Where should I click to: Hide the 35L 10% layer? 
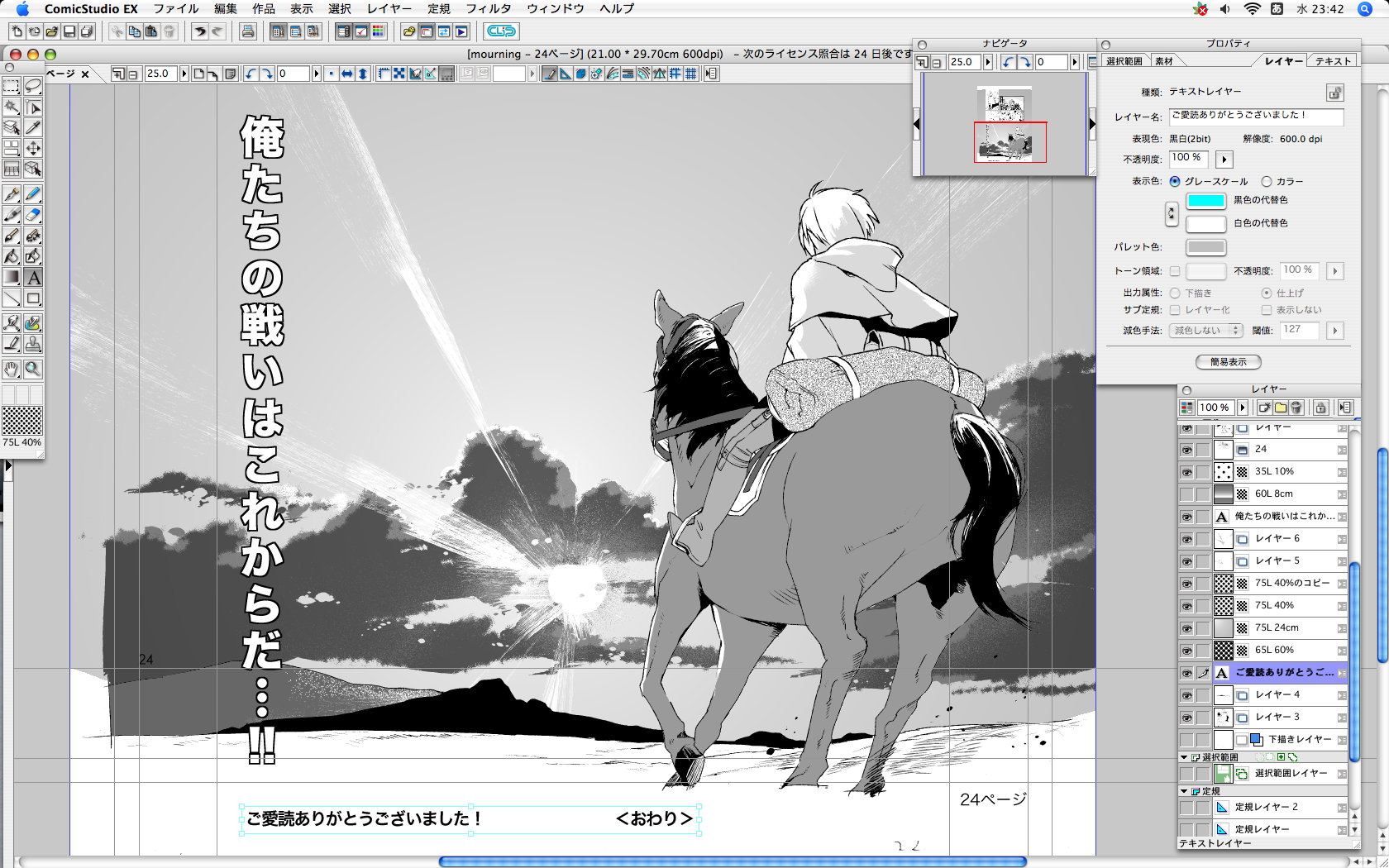[x=1187, y=472]
